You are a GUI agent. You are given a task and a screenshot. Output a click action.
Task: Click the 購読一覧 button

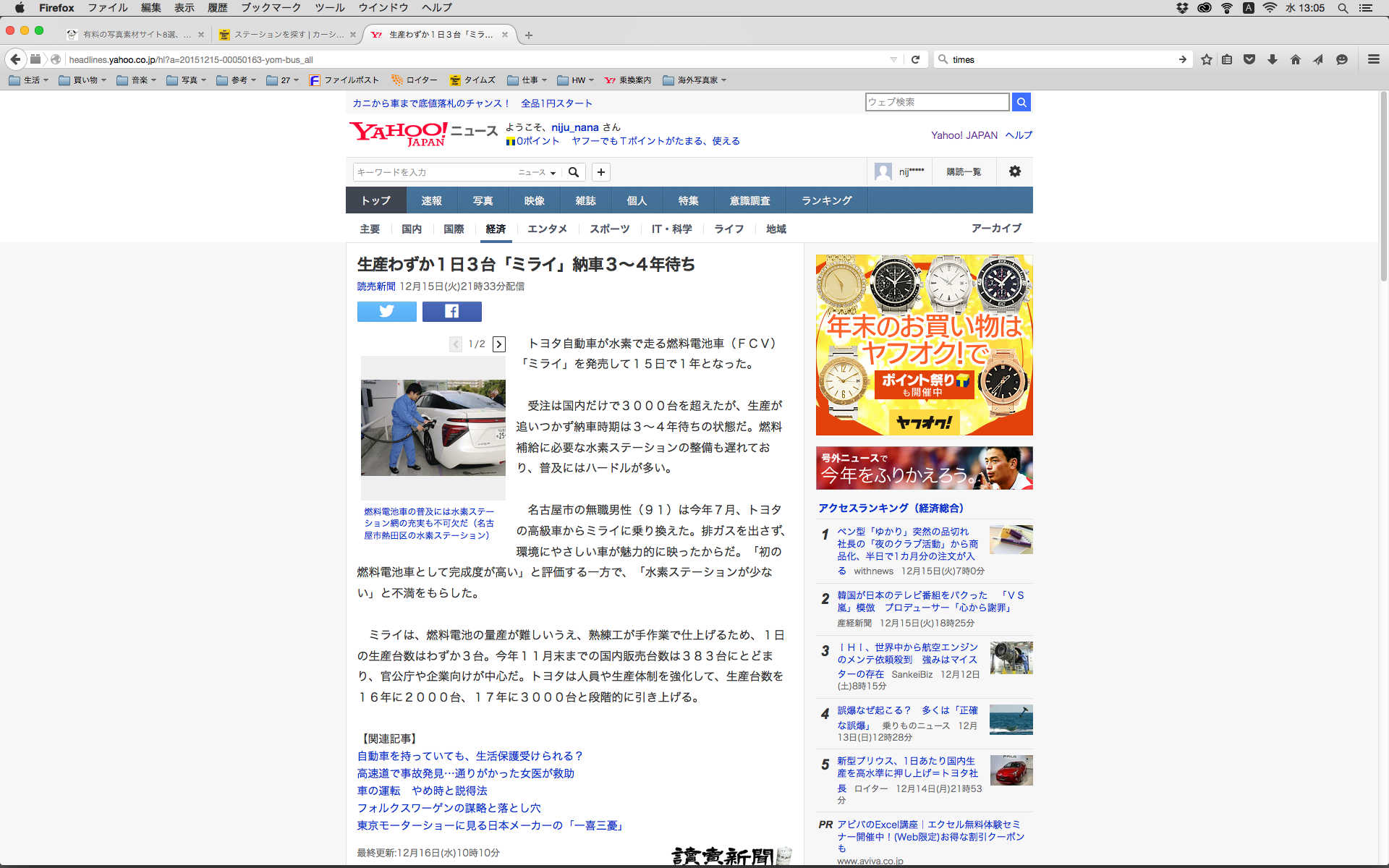pyautogui.click(x=964, y=171)
